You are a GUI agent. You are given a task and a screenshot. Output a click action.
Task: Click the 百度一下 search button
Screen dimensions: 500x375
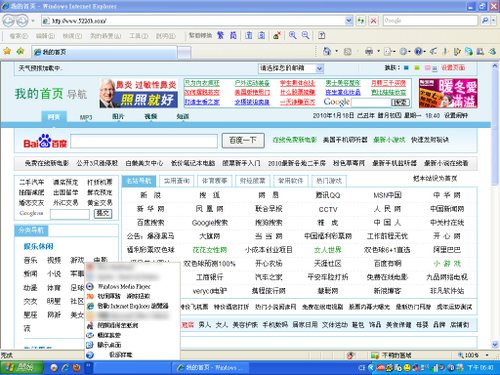(243, 140)
